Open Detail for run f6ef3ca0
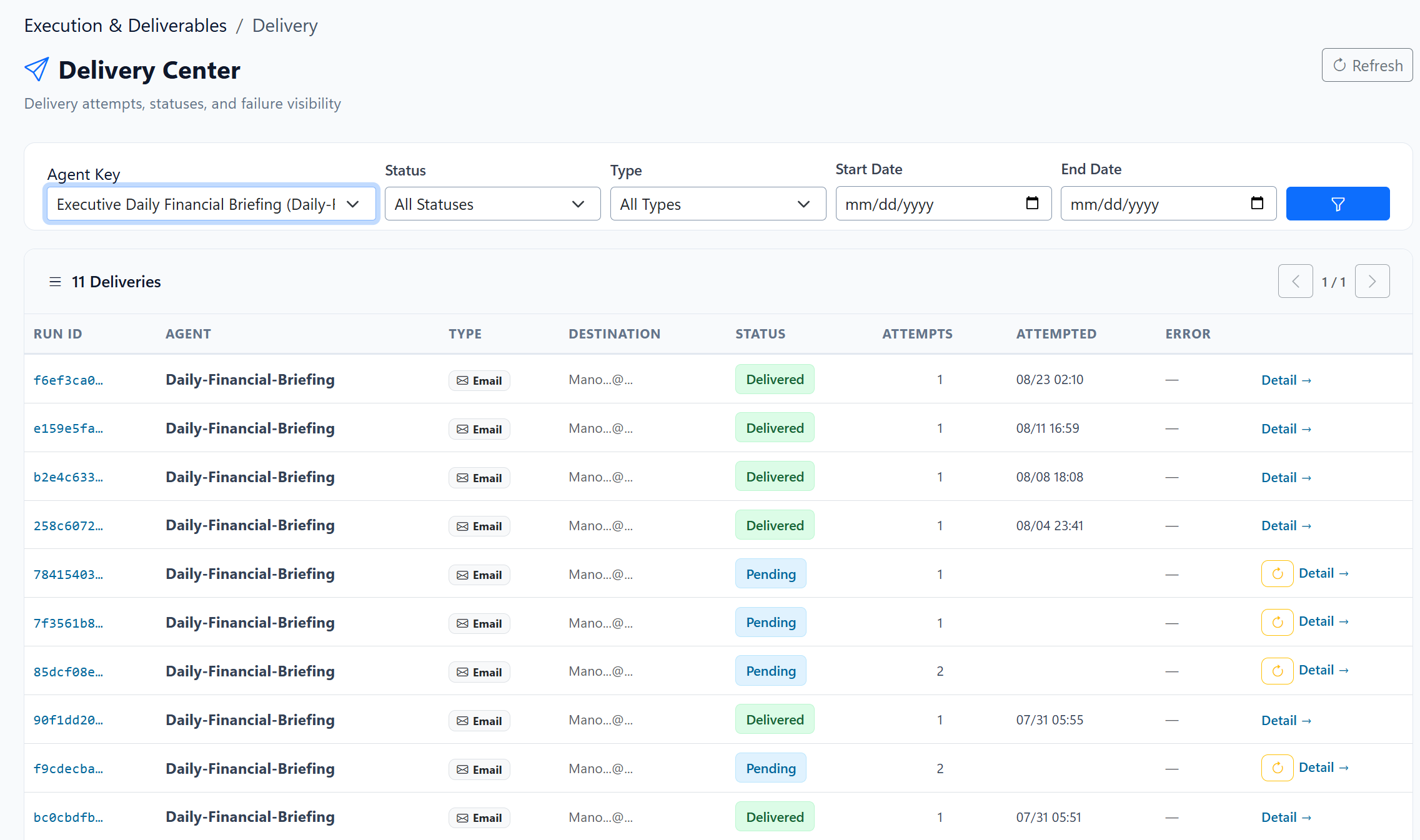Viewport: 1420px width, 840px height. [1286, 380]
